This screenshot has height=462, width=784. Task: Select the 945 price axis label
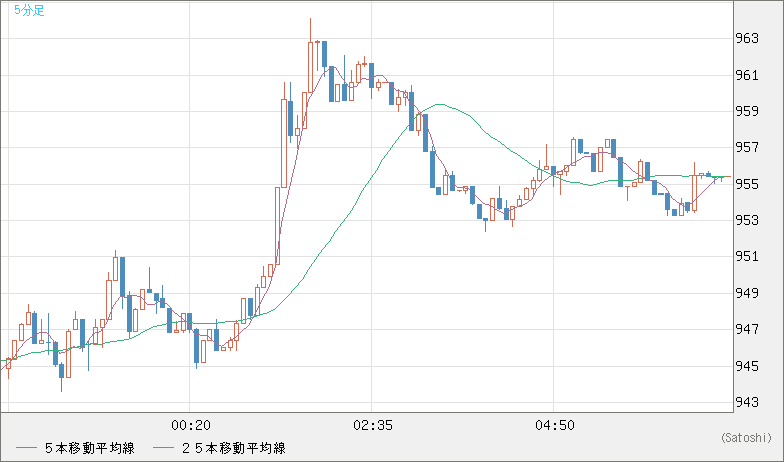pyautogui.click(x=747, y=366)
